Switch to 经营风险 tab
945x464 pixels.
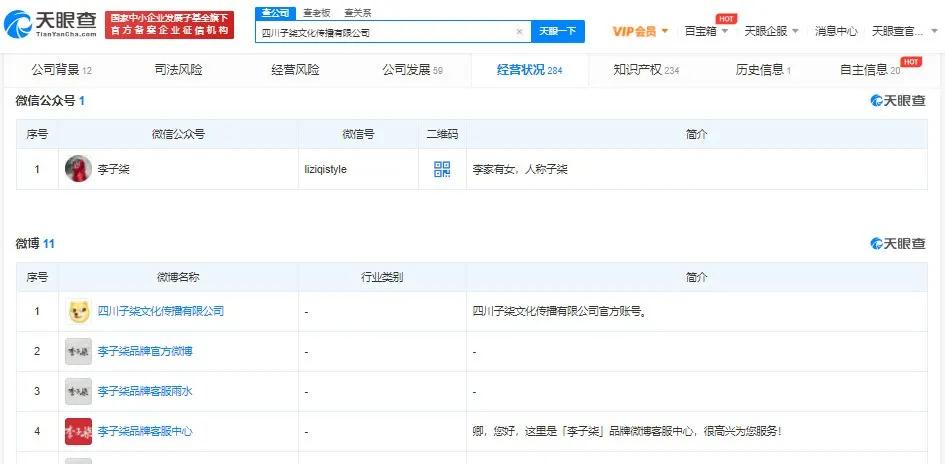(295, 70)
